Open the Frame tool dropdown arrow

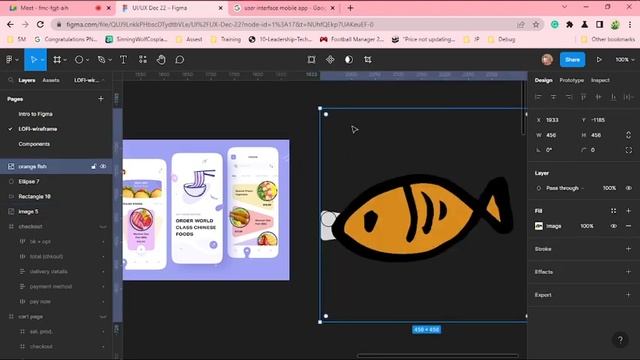click(65, 60)
